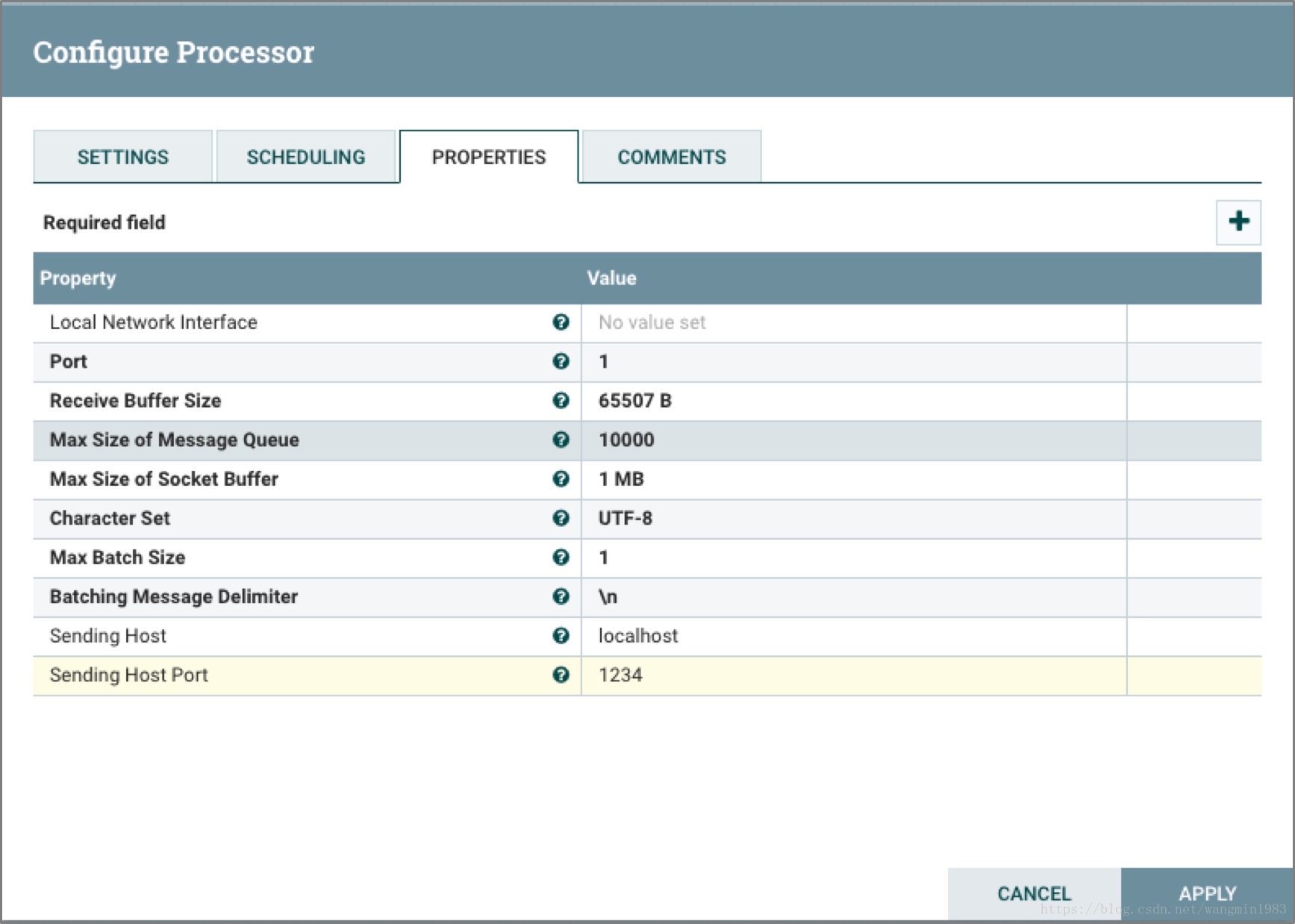Add a new property with plus icon

pos(1238,222)
